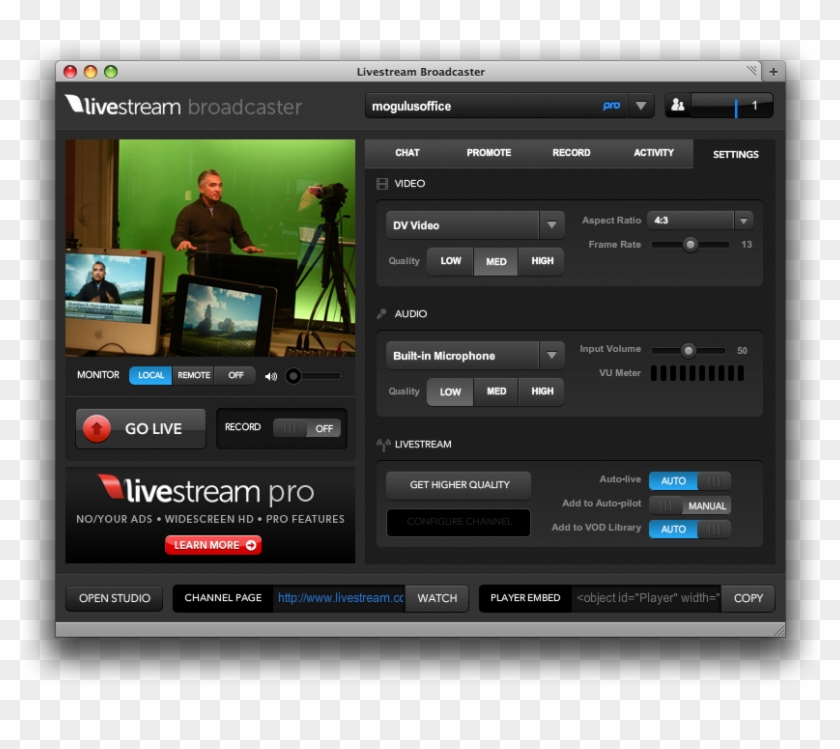The height and width of the screenshot is (749, 840).
Task: Select Low audio quality
Action: tap(450, 392)
